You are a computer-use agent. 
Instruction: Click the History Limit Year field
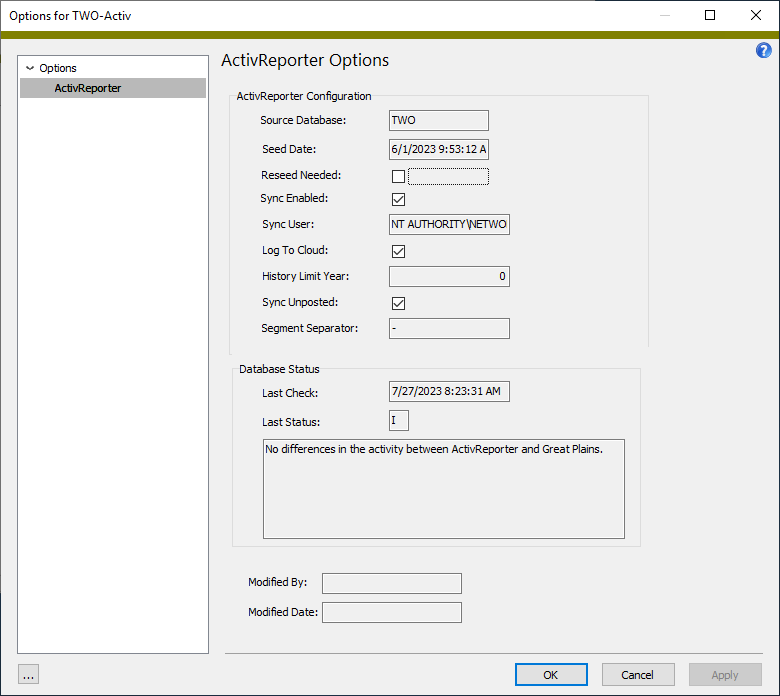tap(449, 277)
